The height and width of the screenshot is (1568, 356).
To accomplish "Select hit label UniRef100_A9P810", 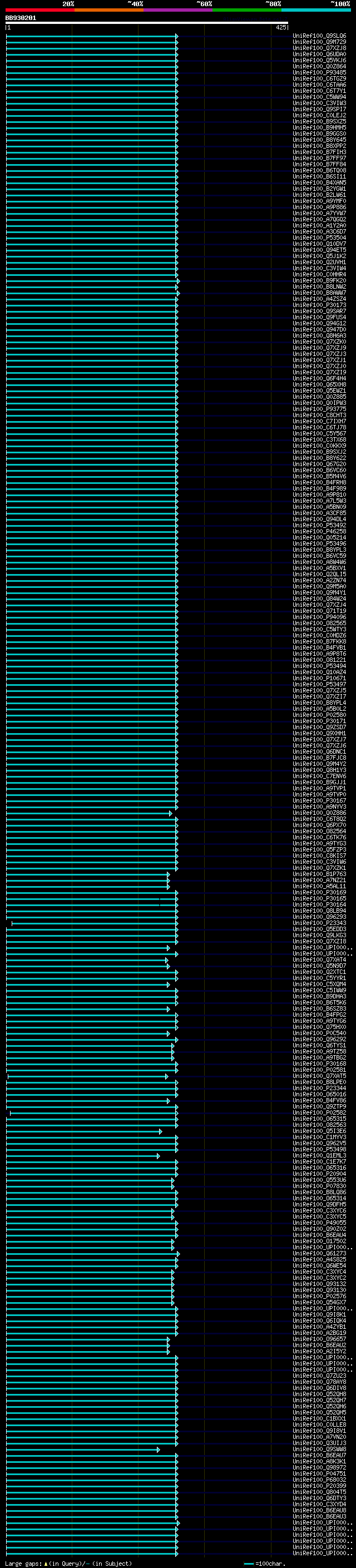I will point(319,495).
